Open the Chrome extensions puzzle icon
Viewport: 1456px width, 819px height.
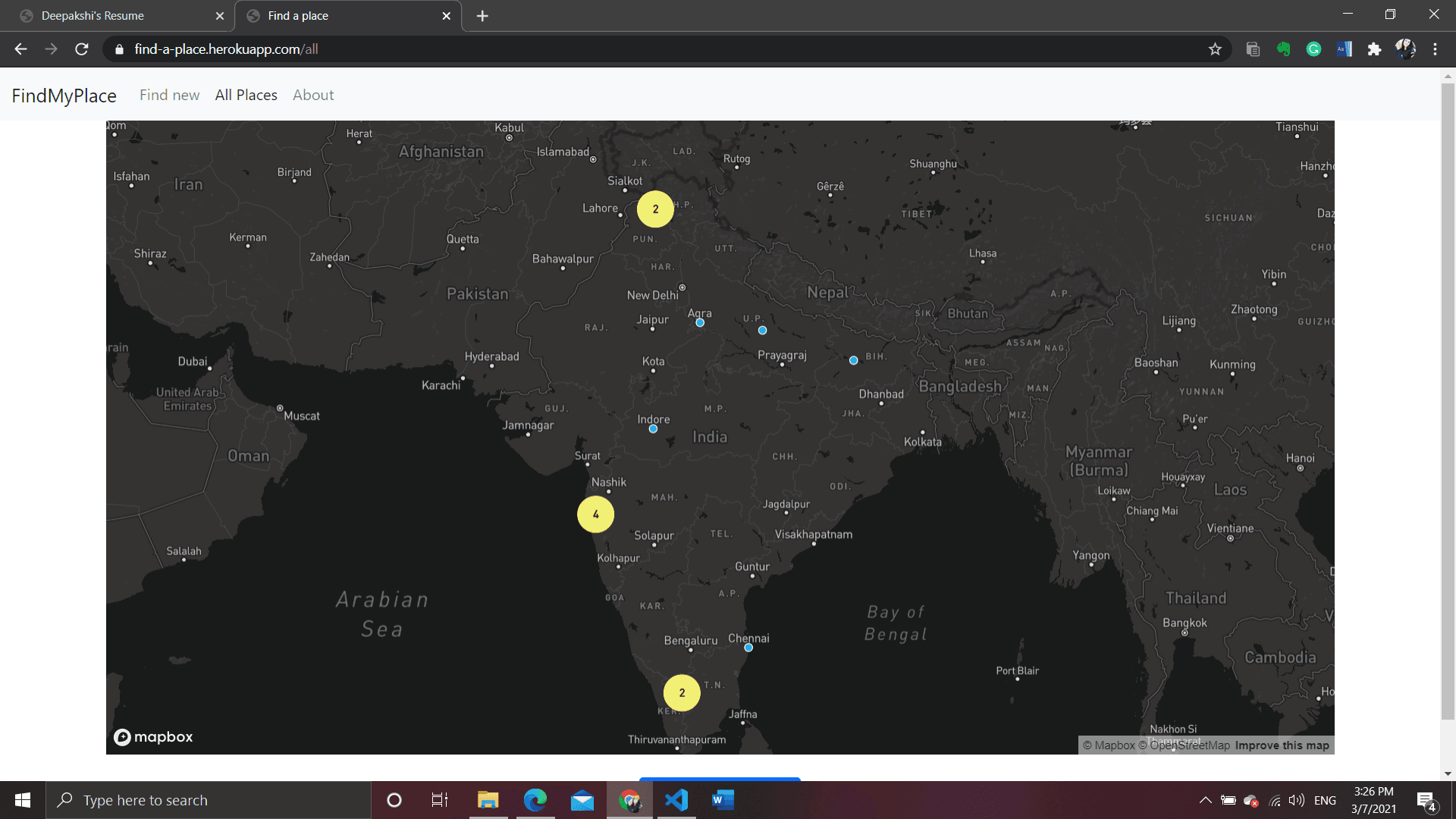(1374, 49)
